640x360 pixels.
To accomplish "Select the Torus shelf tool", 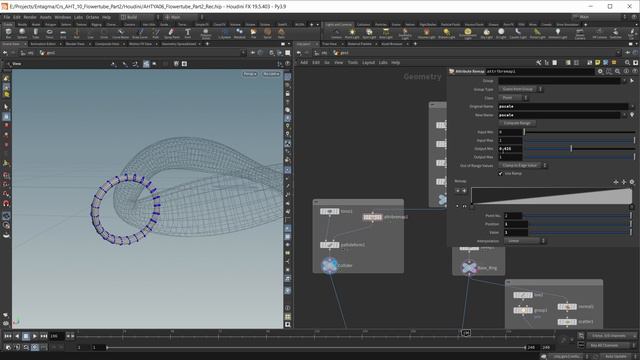I will [49, 33].
